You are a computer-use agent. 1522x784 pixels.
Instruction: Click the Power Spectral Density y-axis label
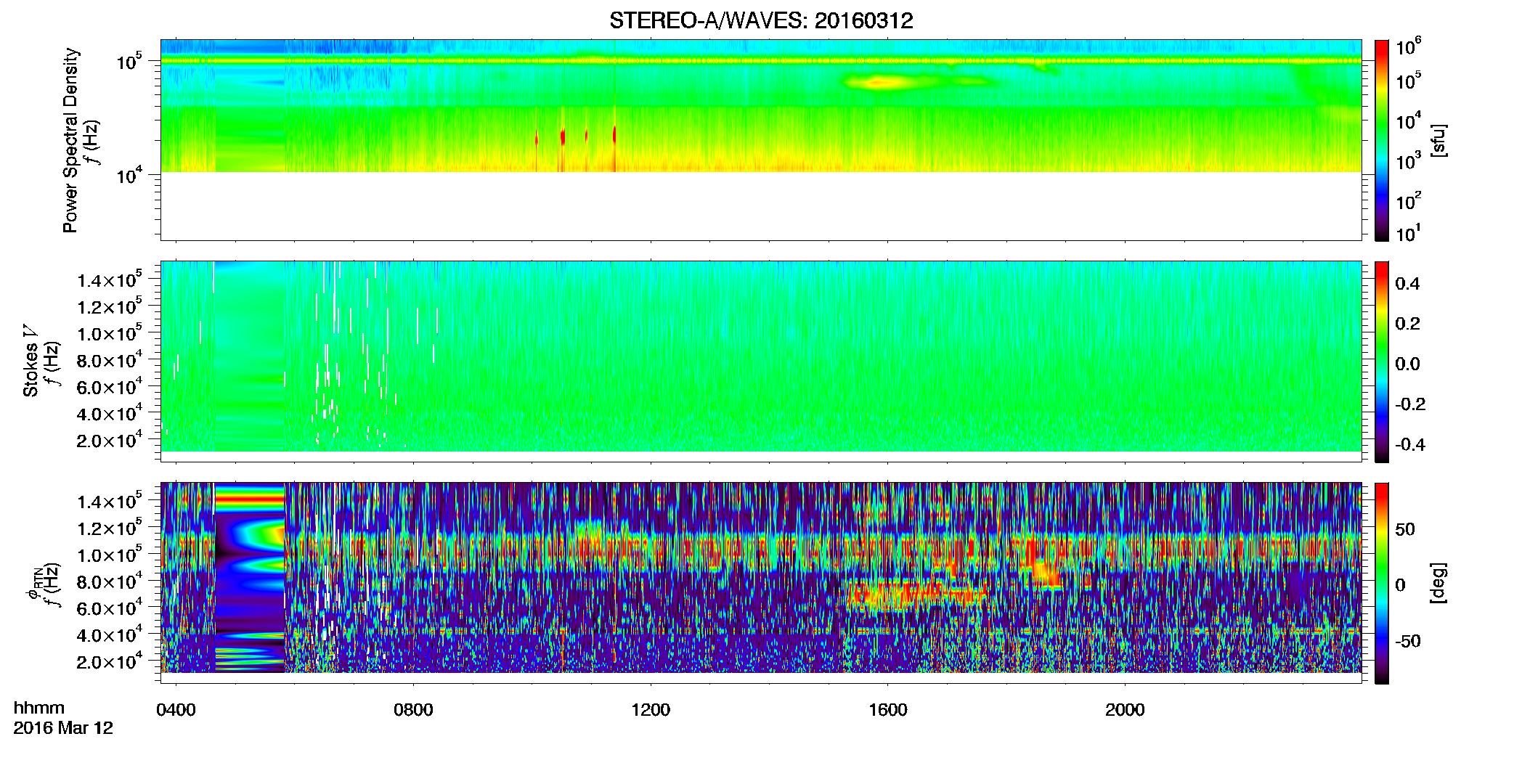[x=70, y=140]
